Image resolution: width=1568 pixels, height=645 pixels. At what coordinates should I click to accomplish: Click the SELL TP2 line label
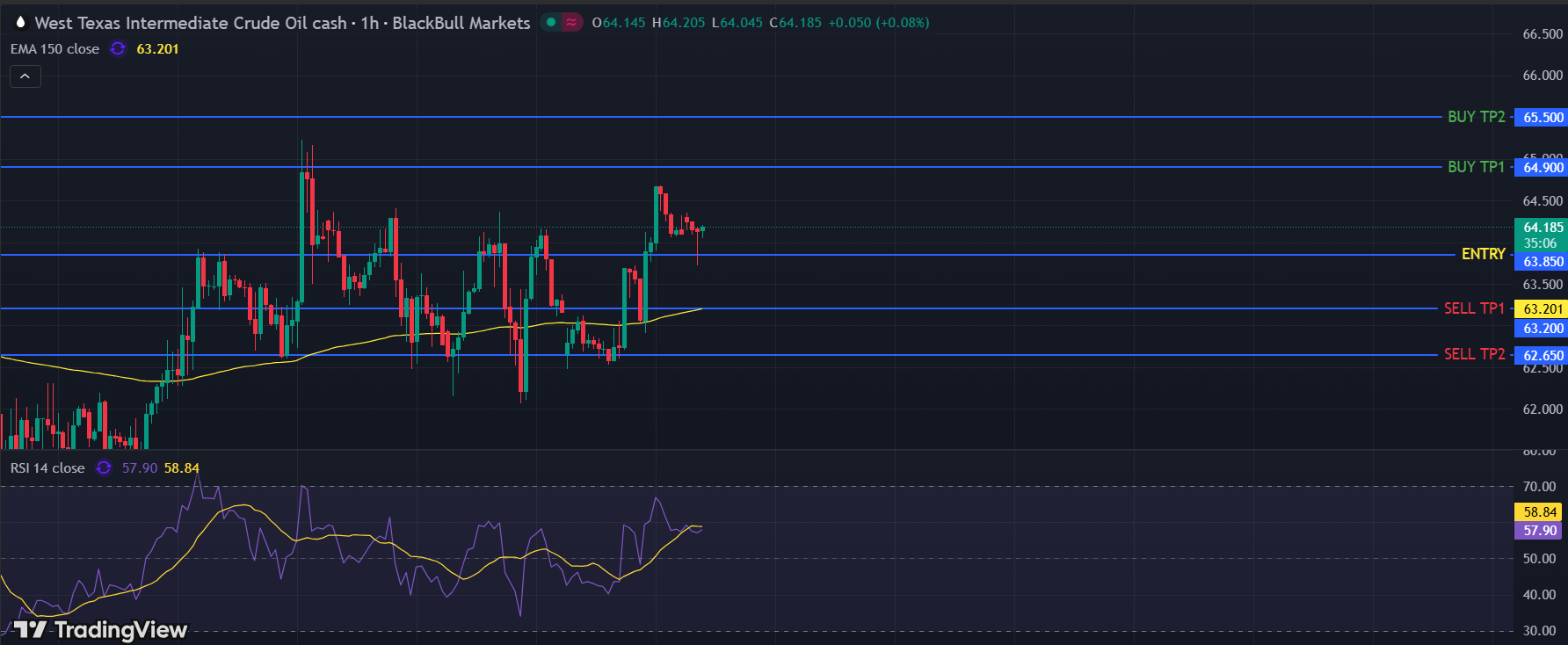[x=1474, y=354]
